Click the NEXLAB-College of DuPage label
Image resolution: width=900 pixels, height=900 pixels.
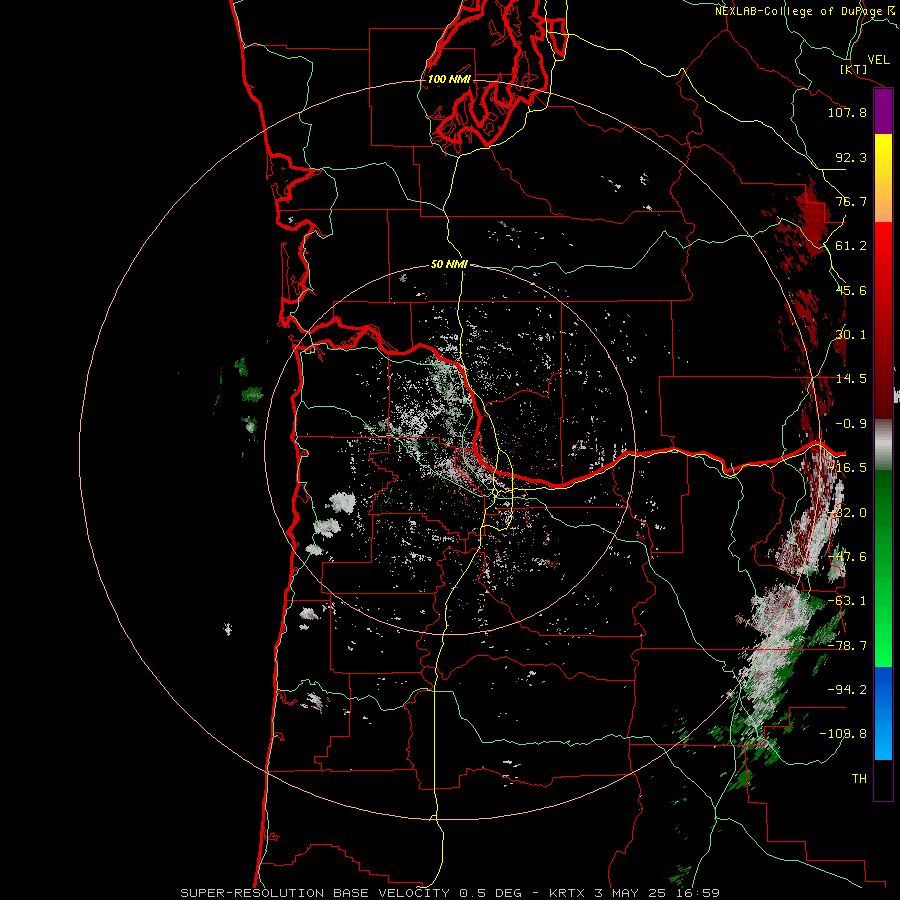pyautogui.click(x=798, y=11)
